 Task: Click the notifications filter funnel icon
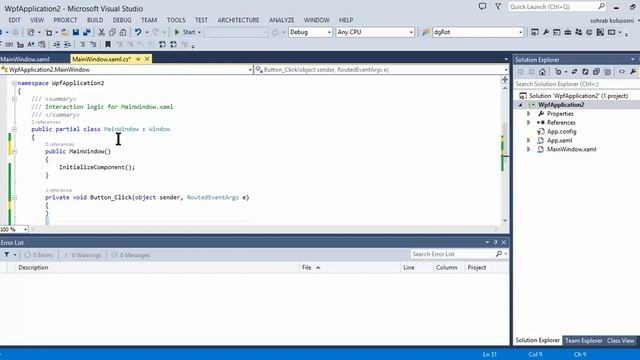tap(498, 7)
